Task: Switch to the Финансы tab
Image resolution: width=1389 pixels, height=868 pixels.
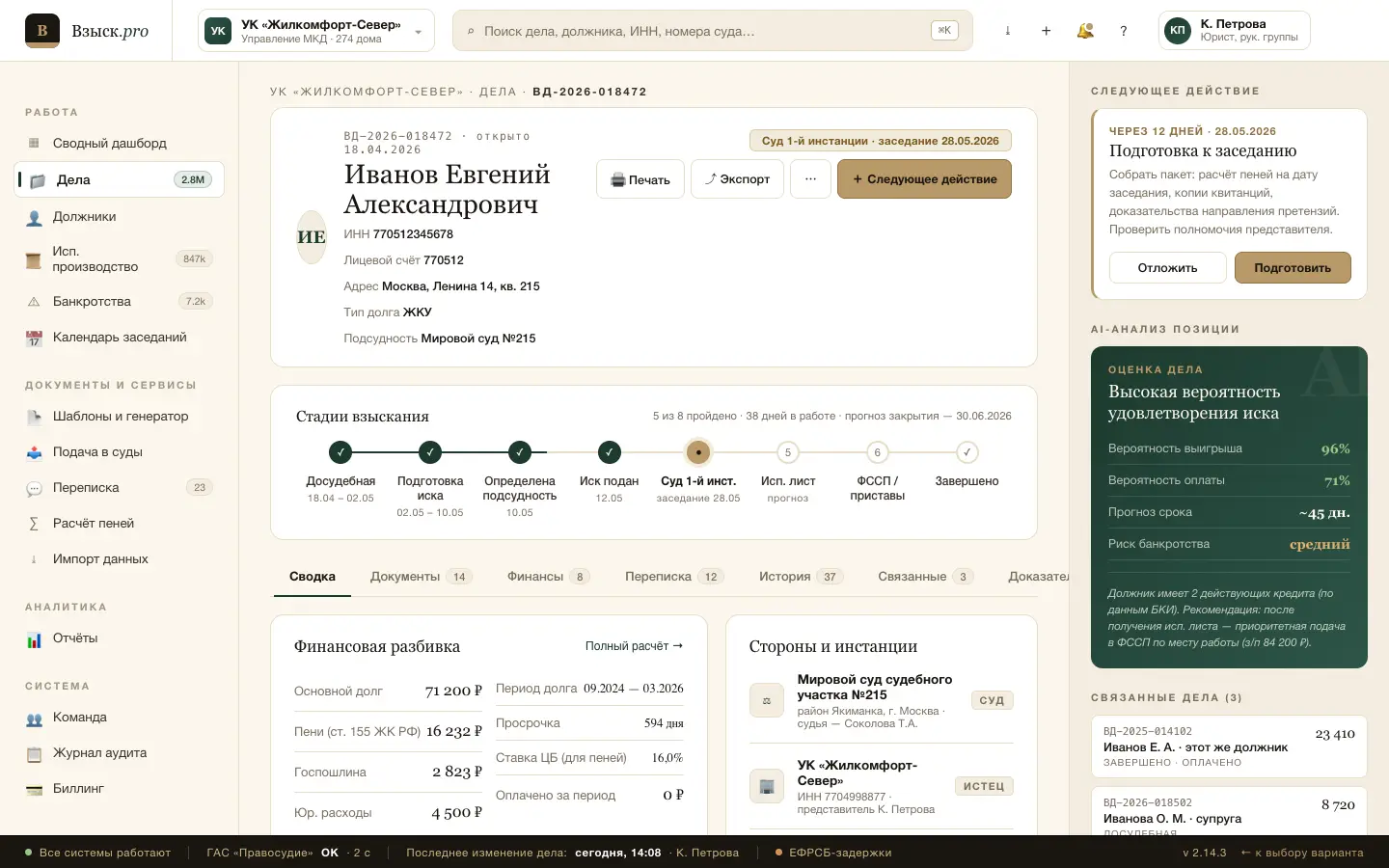Action: coord(548,577)
